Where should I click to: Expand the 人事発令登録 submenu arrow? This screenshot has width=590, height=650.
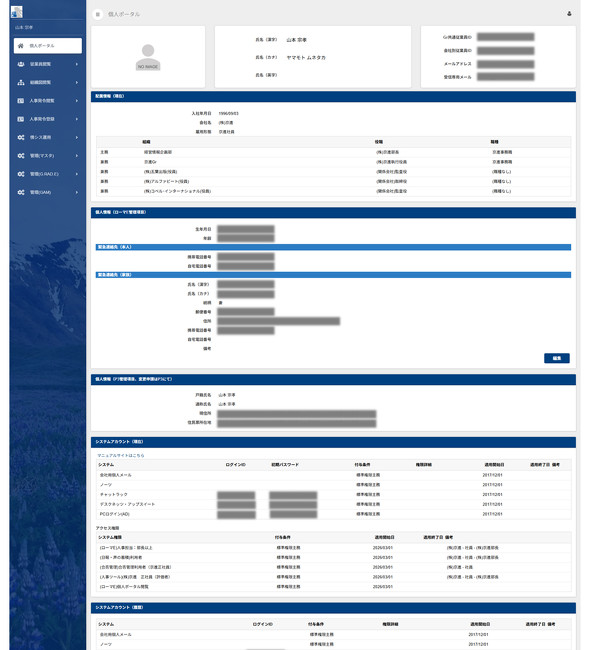click(x=77, y=119)
